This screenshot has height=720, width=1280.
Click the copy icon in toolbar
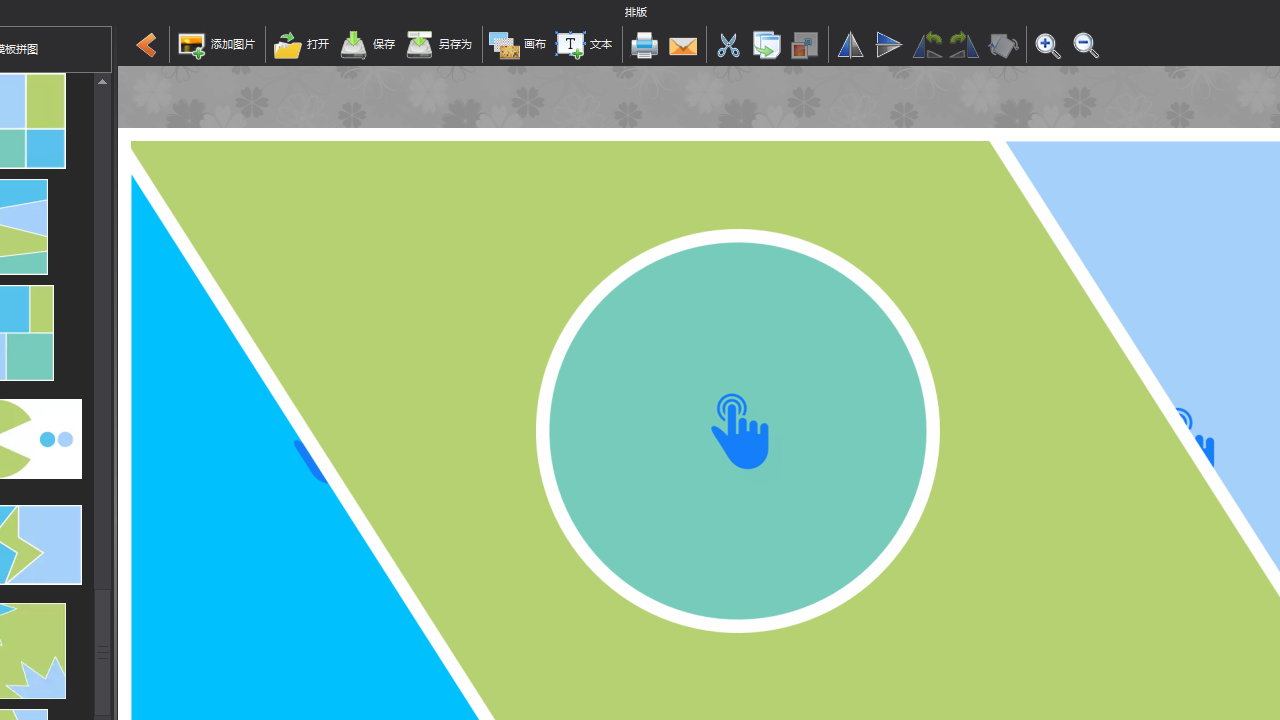(766, 45)
